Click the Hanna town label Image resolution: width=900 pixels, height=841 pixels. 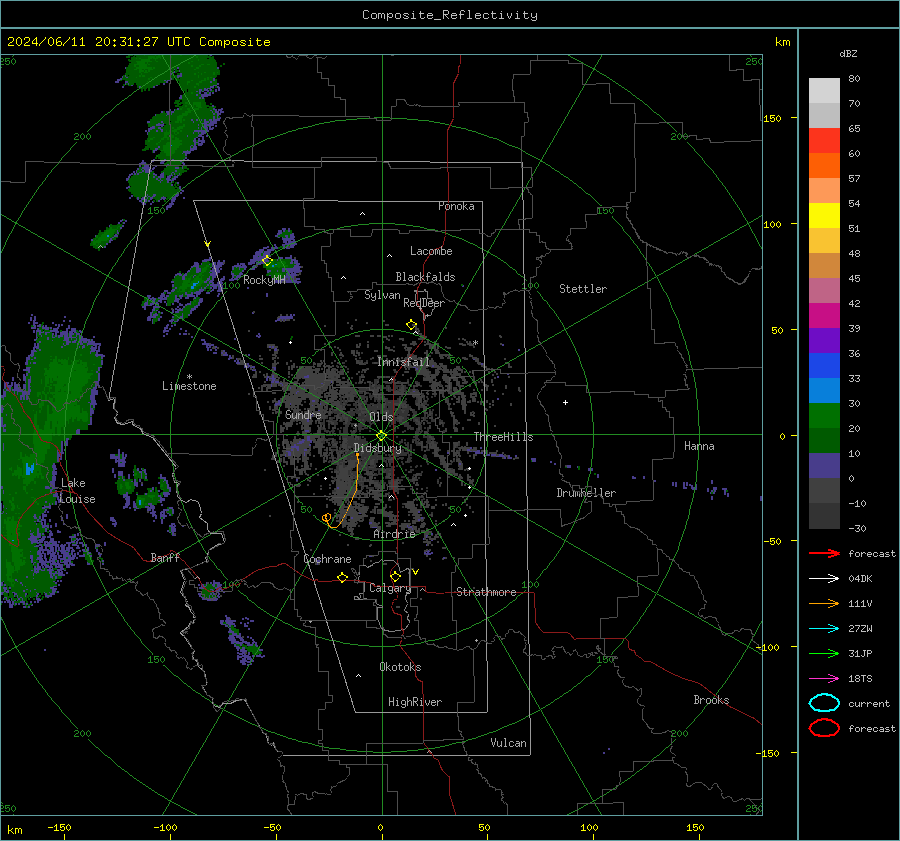coord(699,446)
